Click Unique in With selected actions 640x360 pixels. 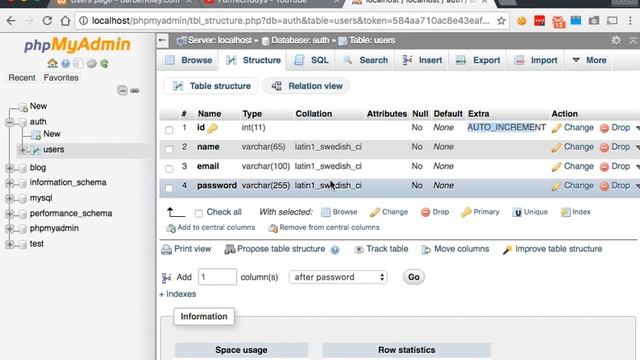point(530,212)
